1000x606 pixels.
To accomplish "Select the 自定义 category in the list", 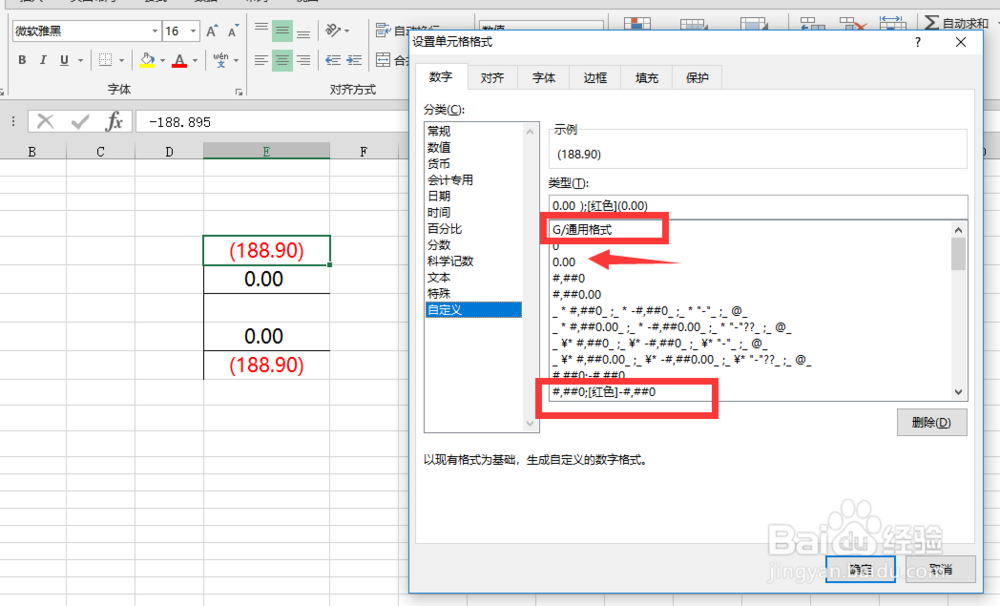I will coord(450,309).
